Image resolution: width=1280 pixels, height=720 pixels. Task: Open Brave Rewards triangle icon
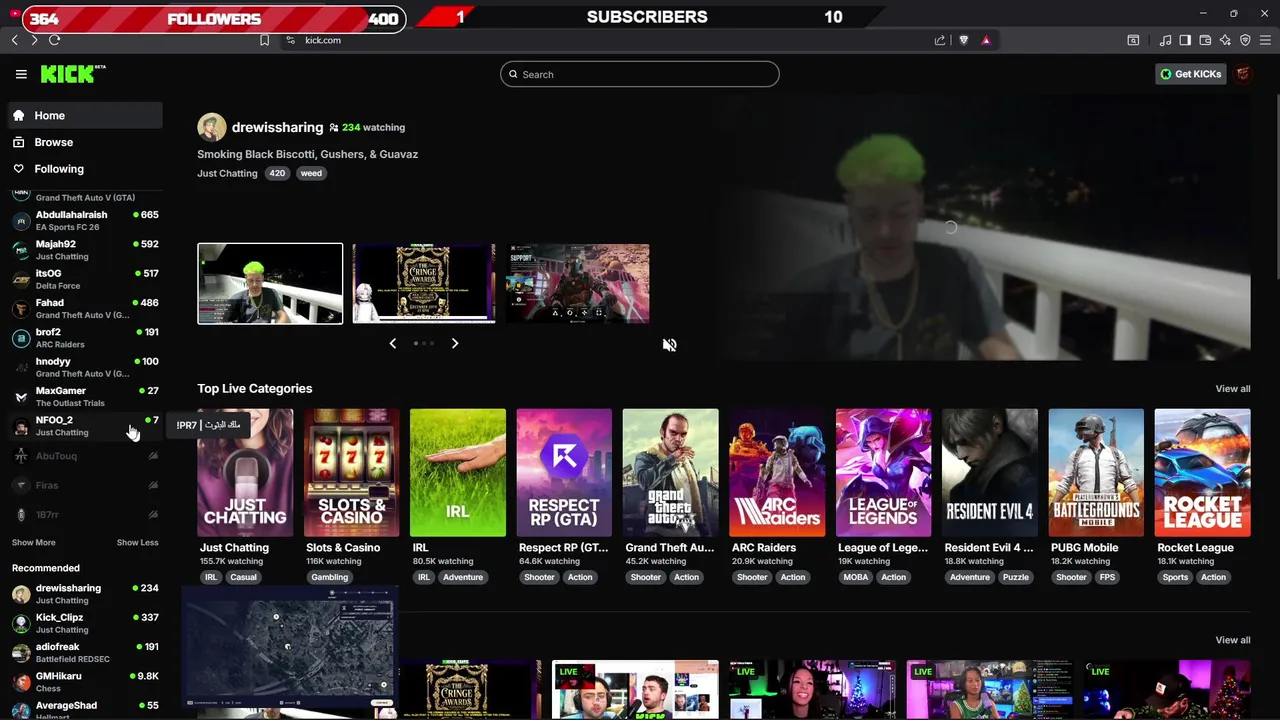point(986,40)
